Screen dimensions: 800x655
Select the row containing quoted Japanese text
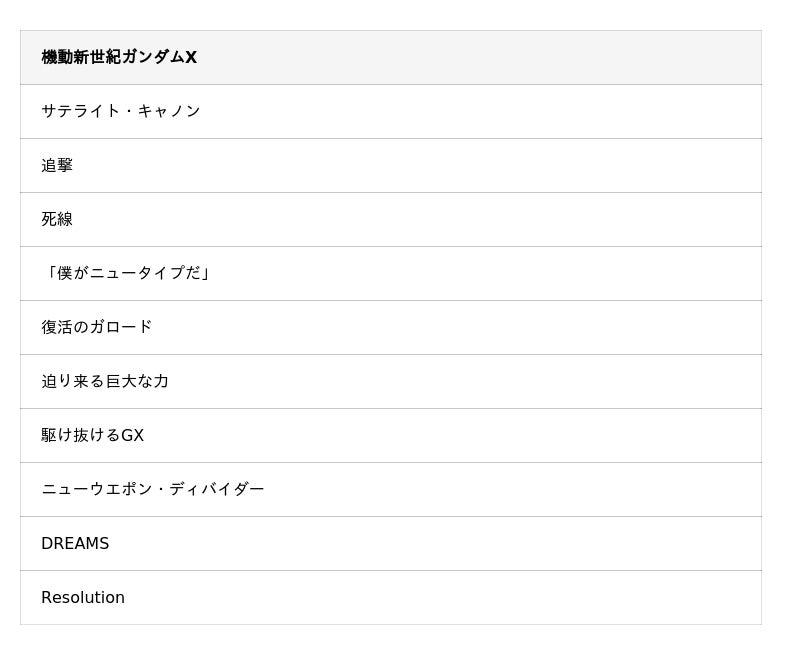pyautogui.click(x=126, y=273)
